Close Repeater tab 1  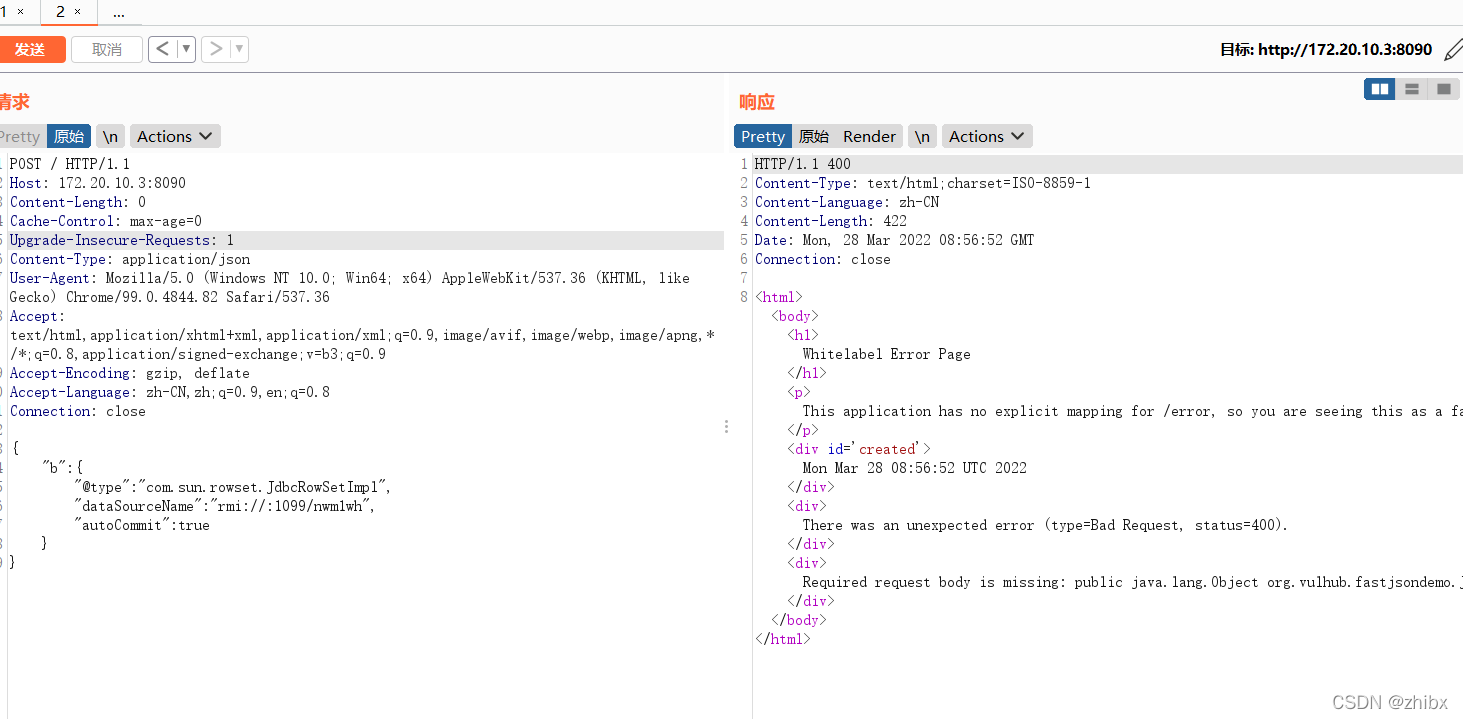coord(20,12)
